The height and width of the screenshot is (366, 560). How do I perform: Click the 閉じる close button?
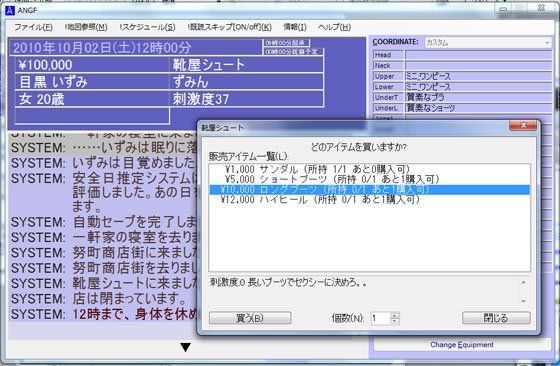[496, 318]
